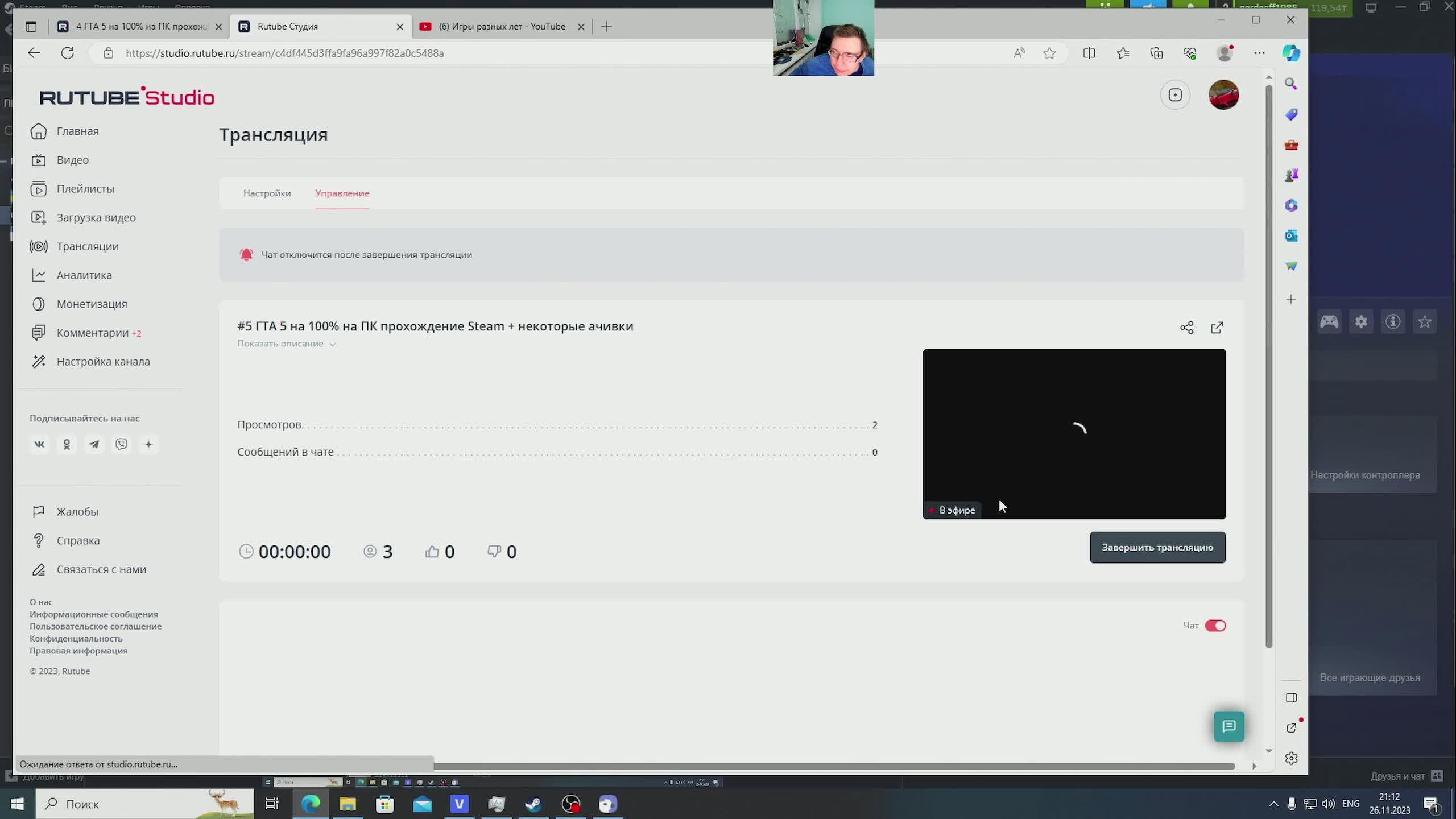
Task: Click the like thumbs-up counter icon
Action: (432, 551)
